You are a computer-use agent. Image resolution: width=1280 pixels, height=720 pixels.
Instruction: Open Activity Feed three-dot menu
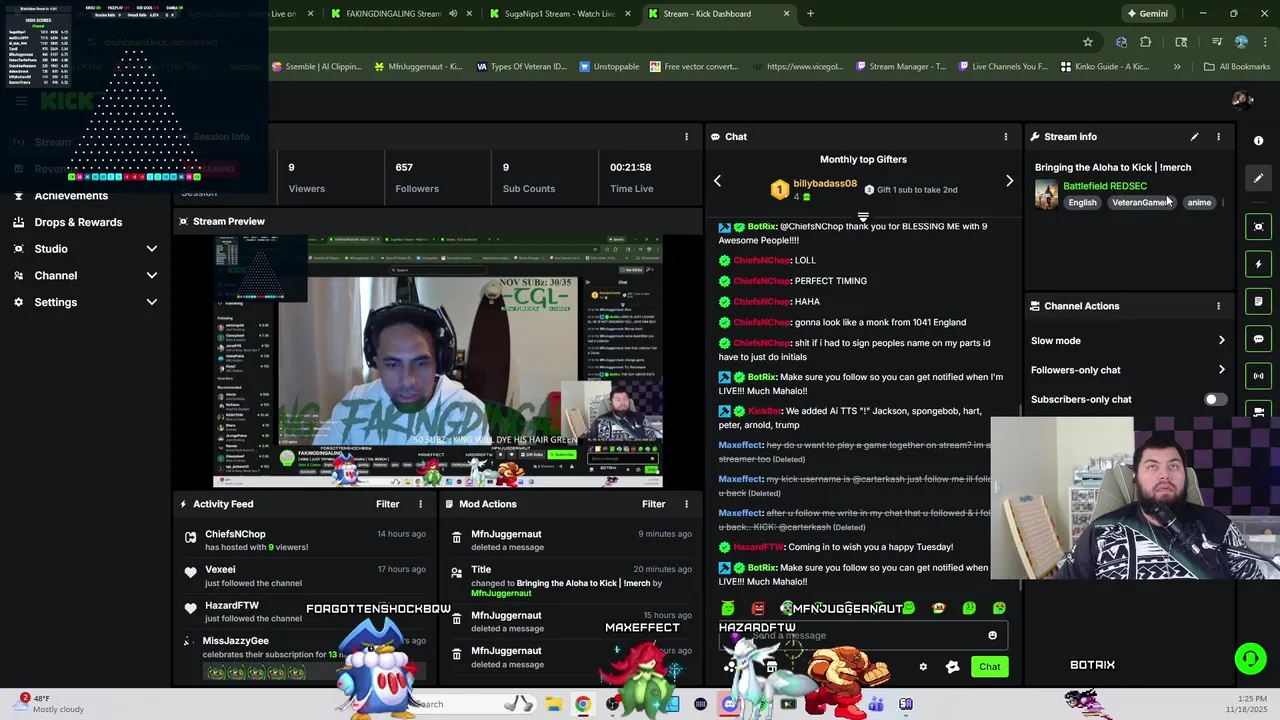pos(420,504)
